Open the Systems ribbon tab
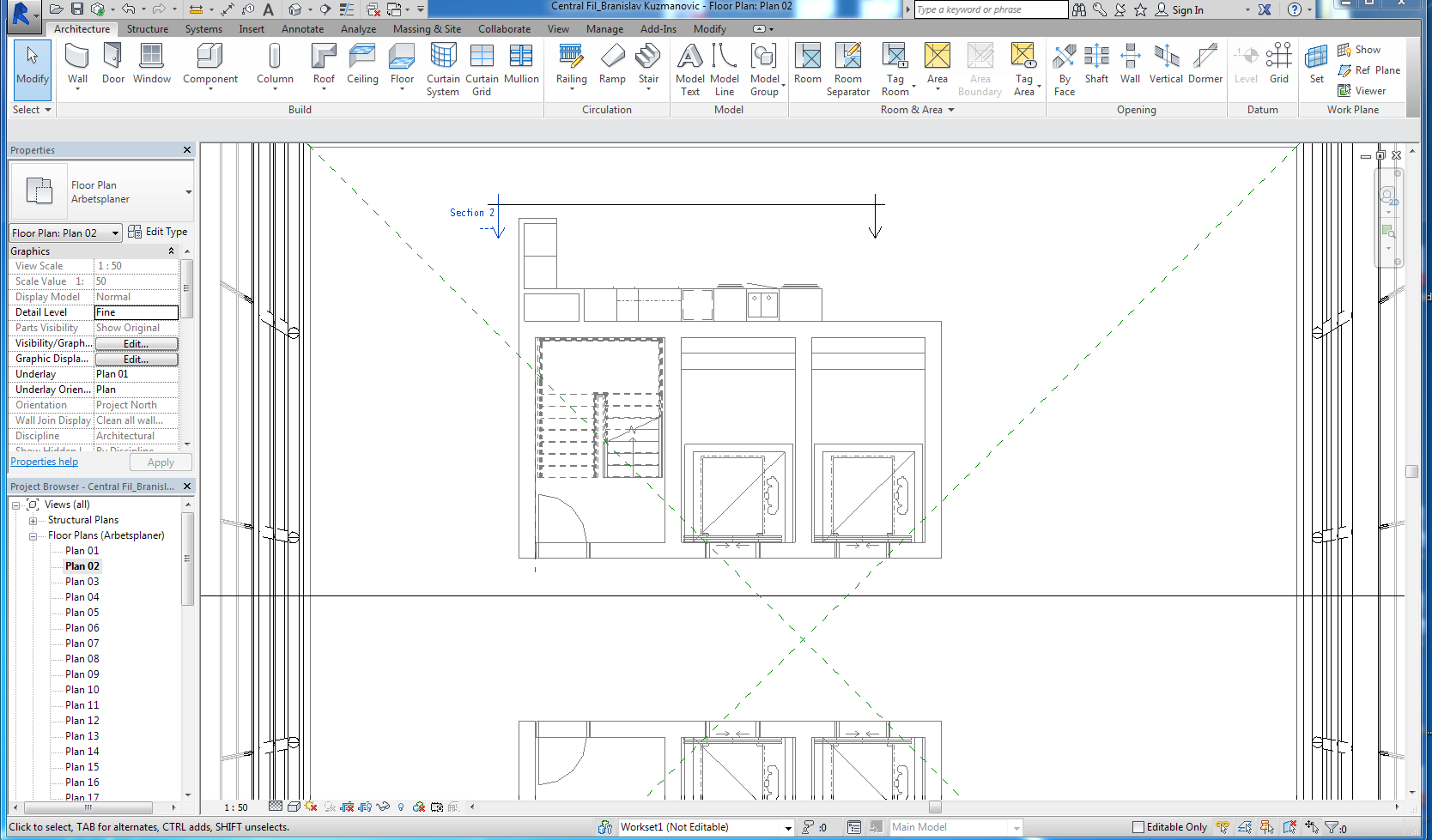1432x840 pixels. [x=203, y=29]
